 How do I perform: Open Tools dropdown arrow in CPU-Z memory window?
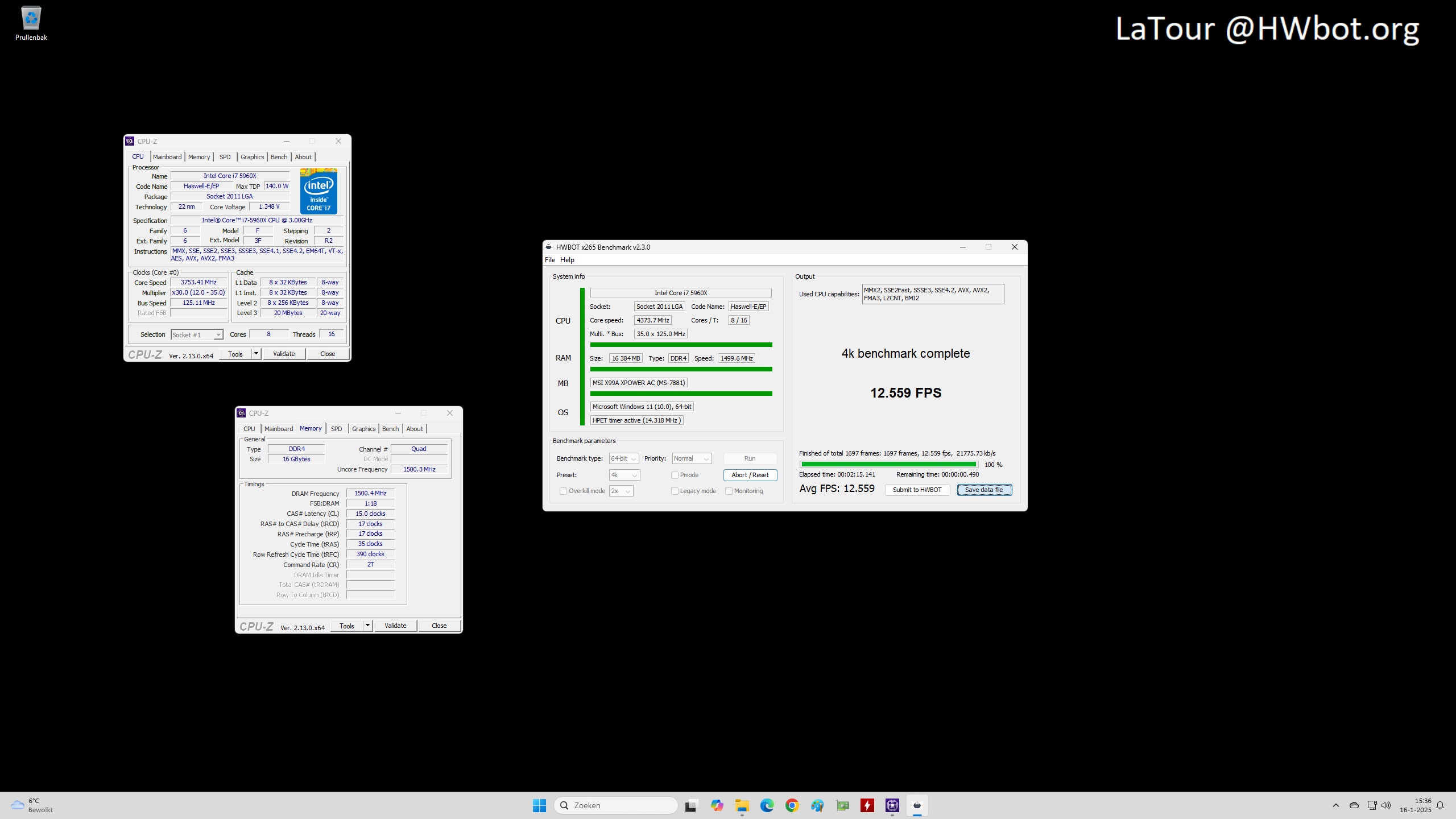367,626
